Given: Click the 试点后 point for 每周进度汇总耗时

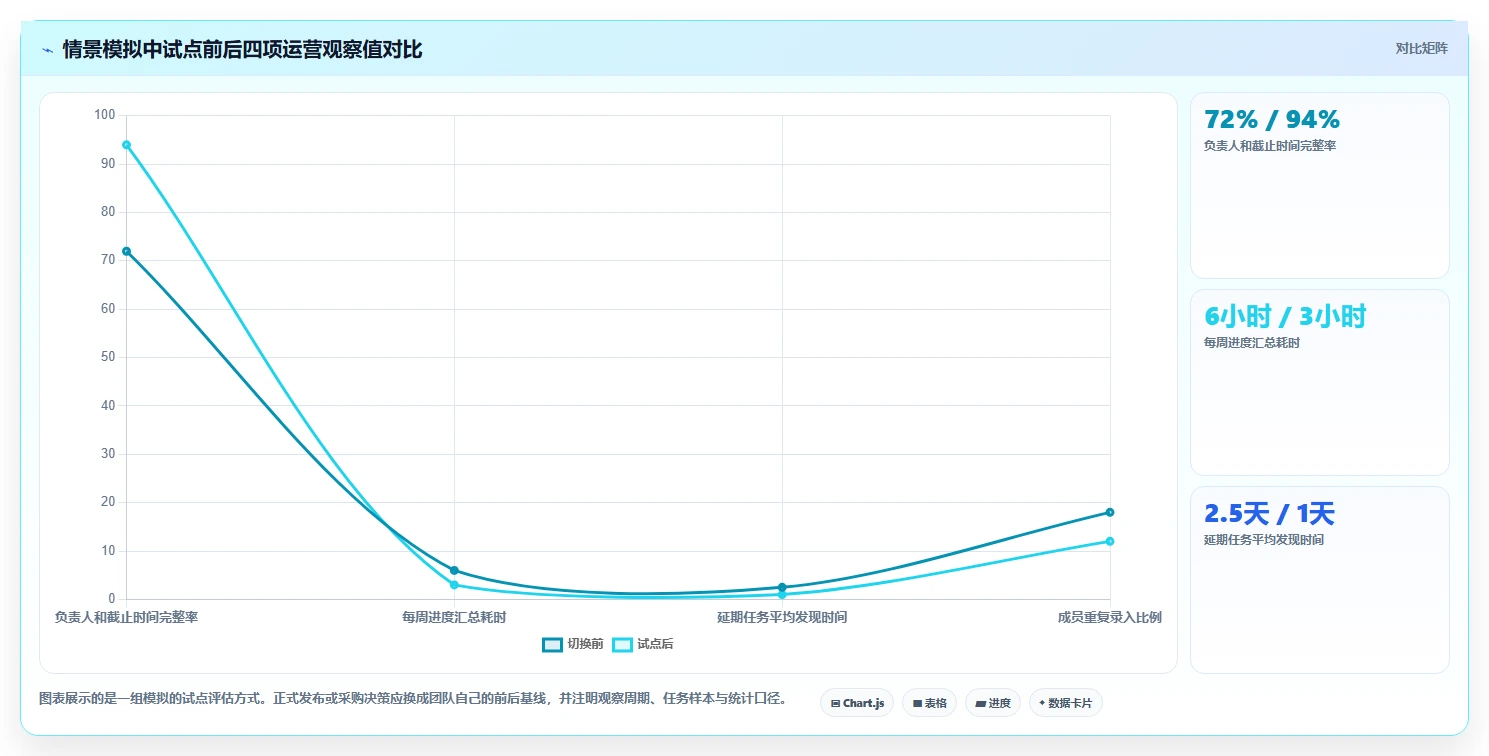Looking at the screenshot, I should click(454, 585).
